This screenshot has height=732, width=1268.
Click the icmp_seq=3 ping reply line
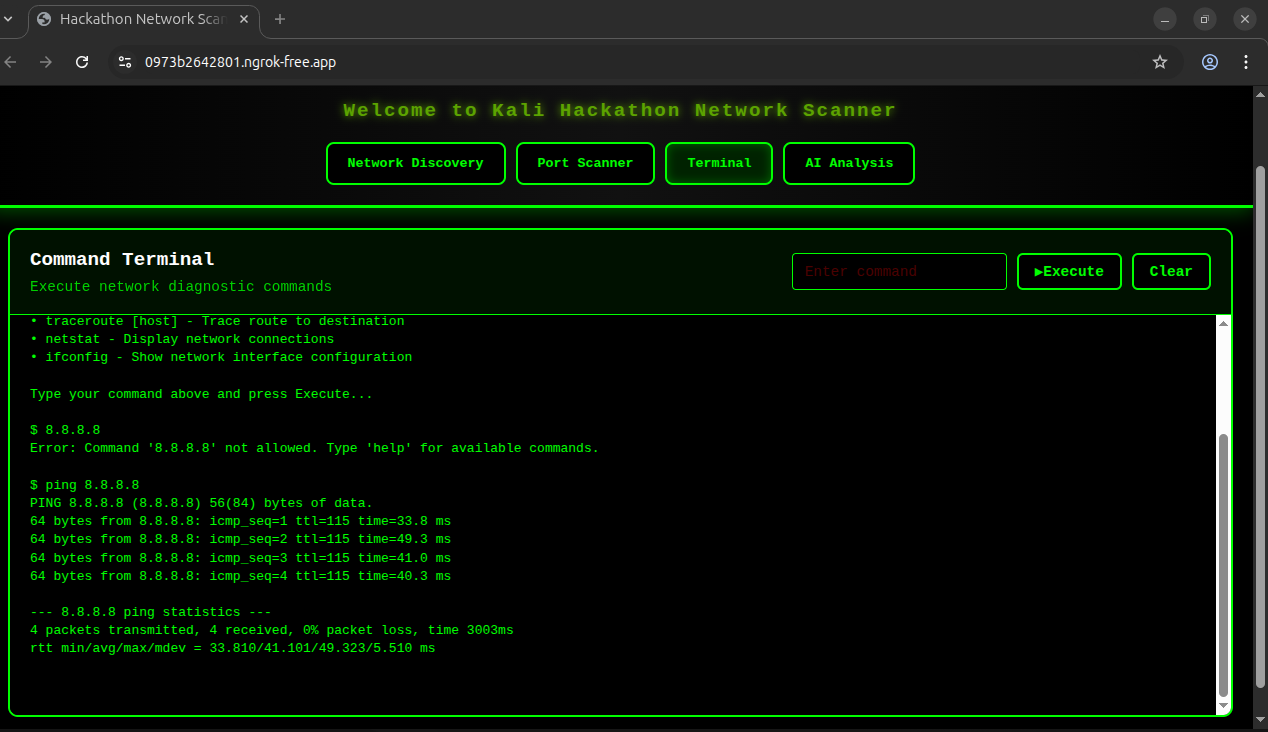[x=240, y=558]
